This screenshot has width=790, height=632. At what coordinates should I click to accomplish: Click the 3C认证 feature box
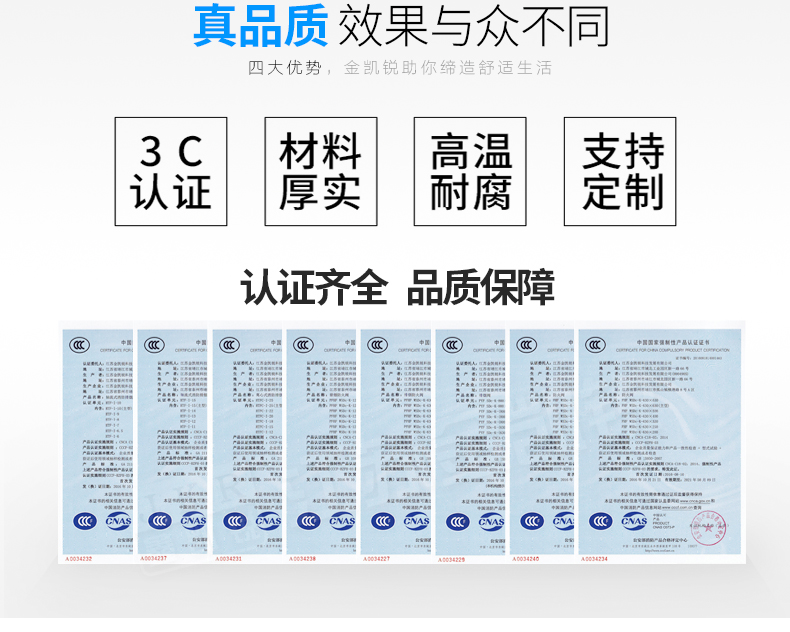(x=170, y=171)
